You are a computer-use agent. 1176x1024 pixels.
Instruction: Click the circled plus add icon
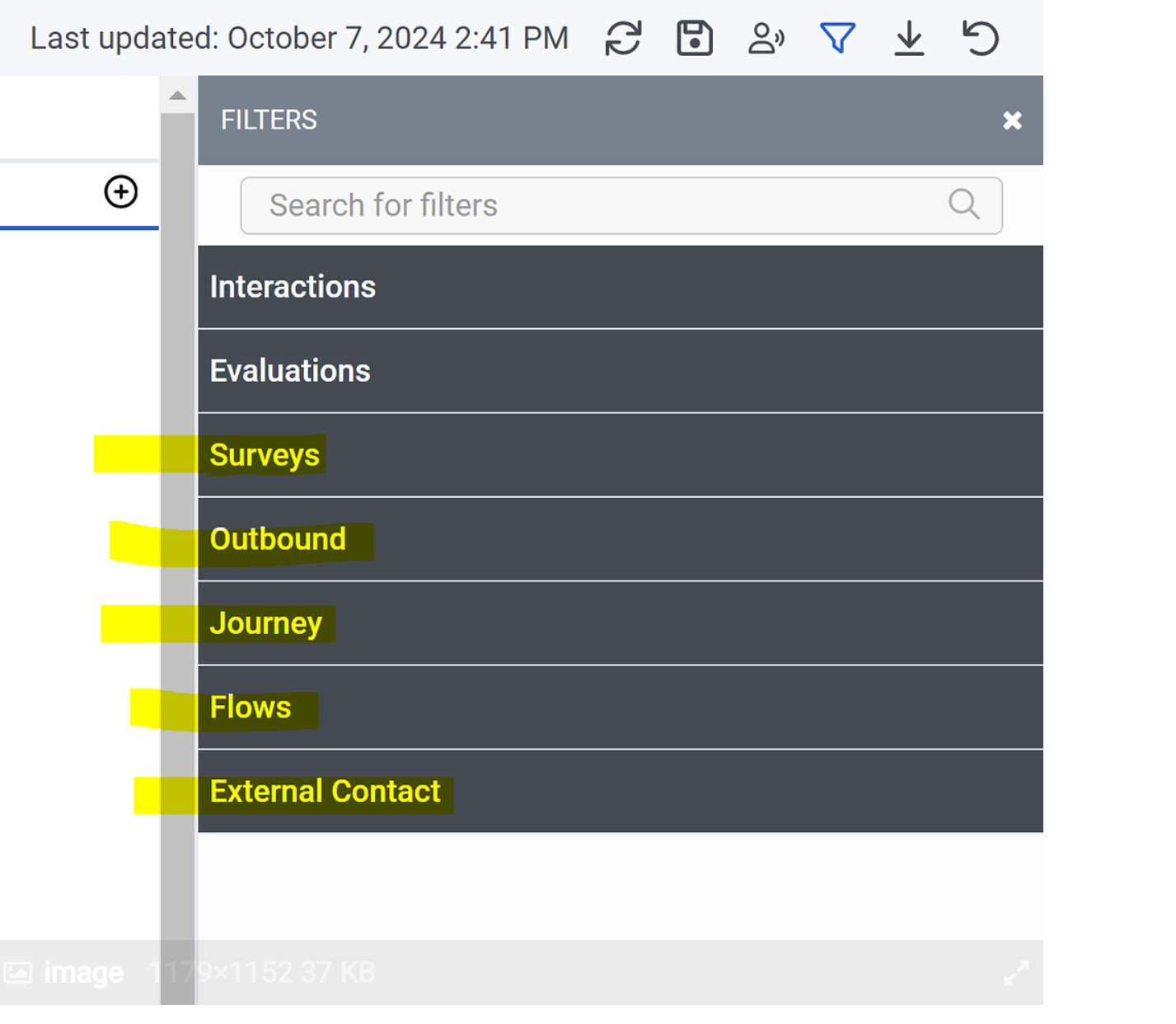click(121, 192)
